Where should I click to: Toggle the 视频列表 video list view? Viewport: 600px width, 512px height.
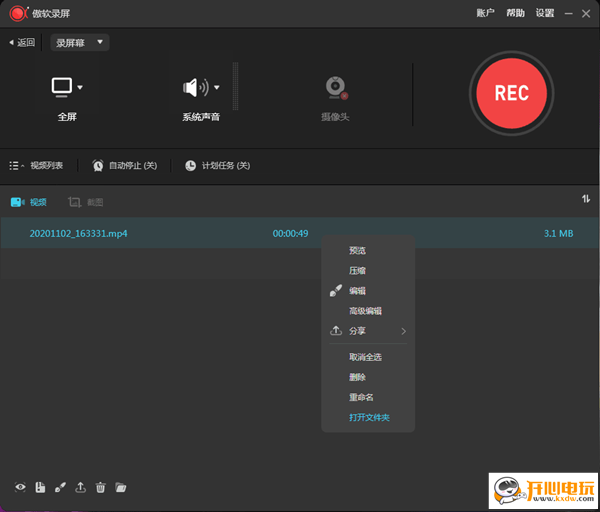[37, 165]
